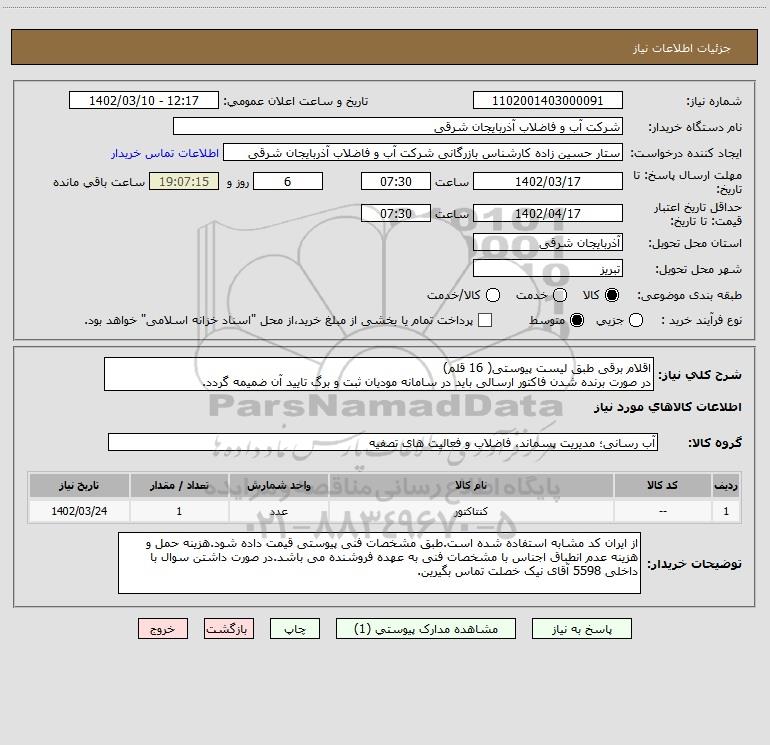Click the days remaining field showing 6
The width and height of the screenshot is (770, 745).
coord(288,181)
